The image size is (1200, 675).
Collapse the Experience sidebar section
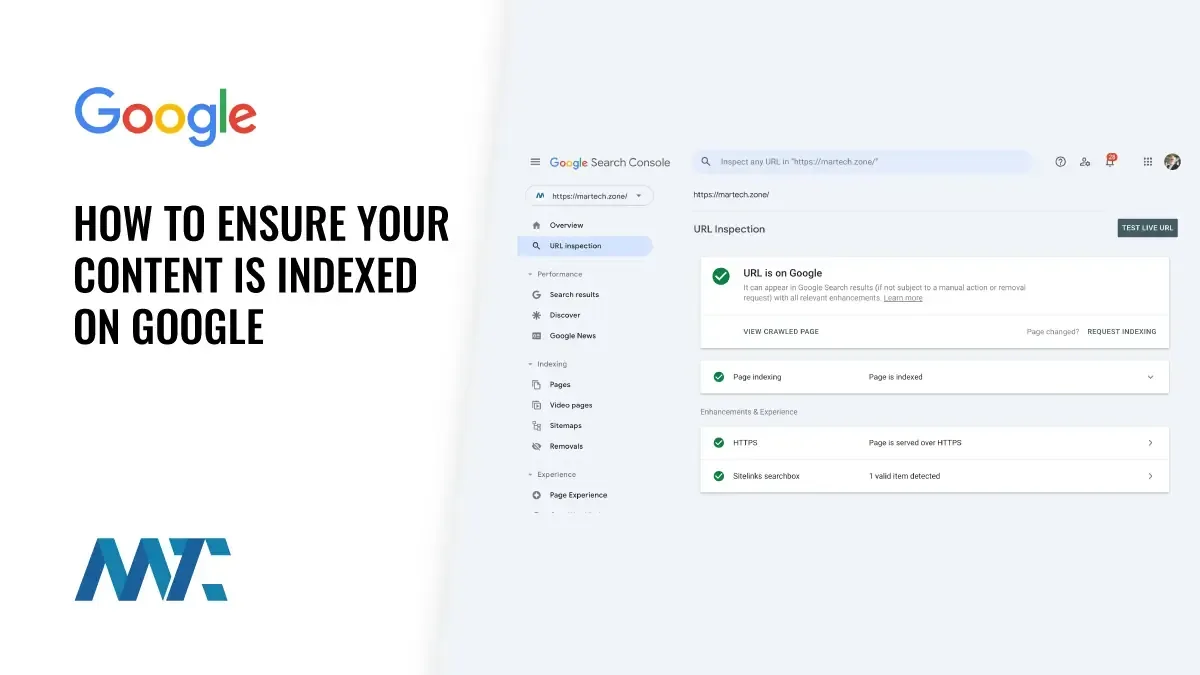pos(531,475)
